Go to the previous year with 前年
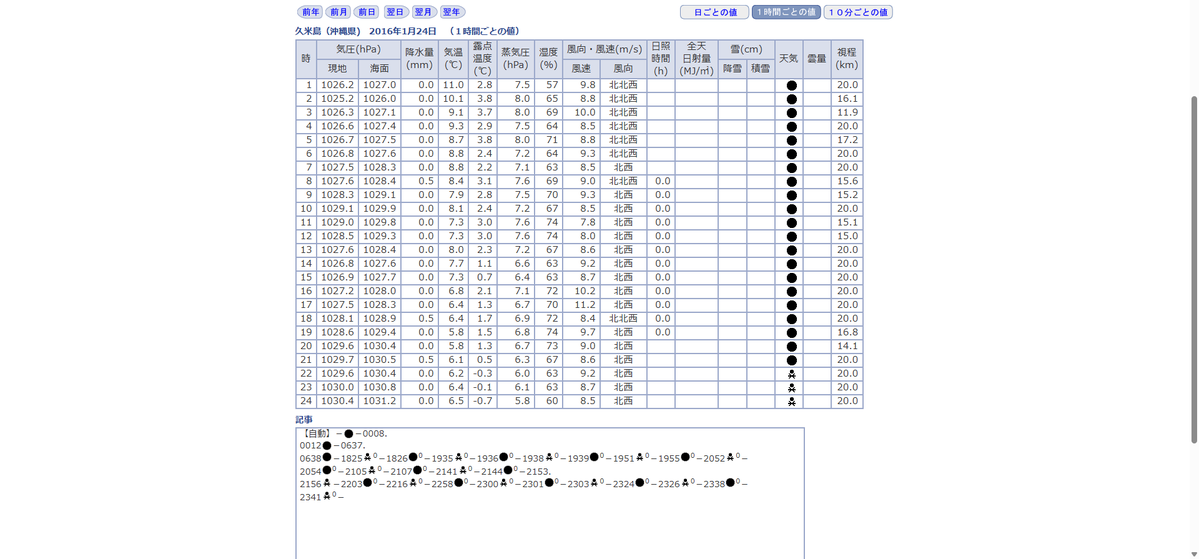 pos(309,12)
